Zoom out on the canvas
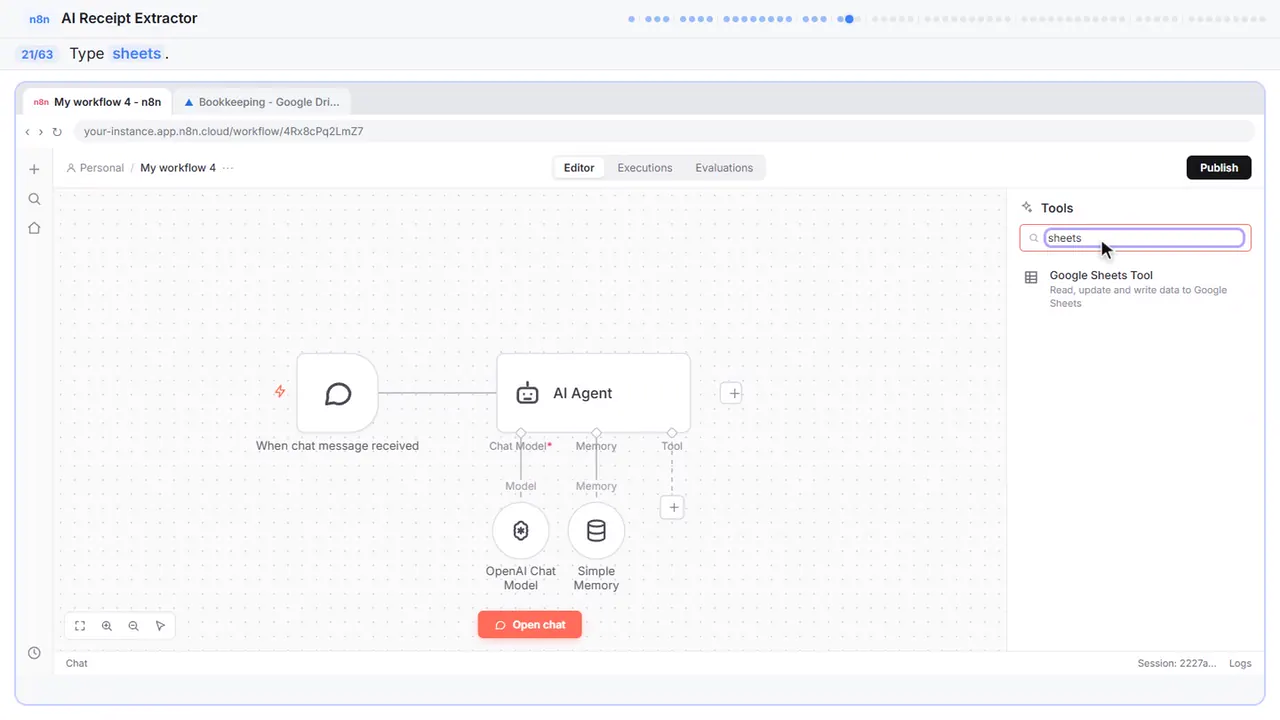This screenshot has width=1280, height=720. click(133, 626)
